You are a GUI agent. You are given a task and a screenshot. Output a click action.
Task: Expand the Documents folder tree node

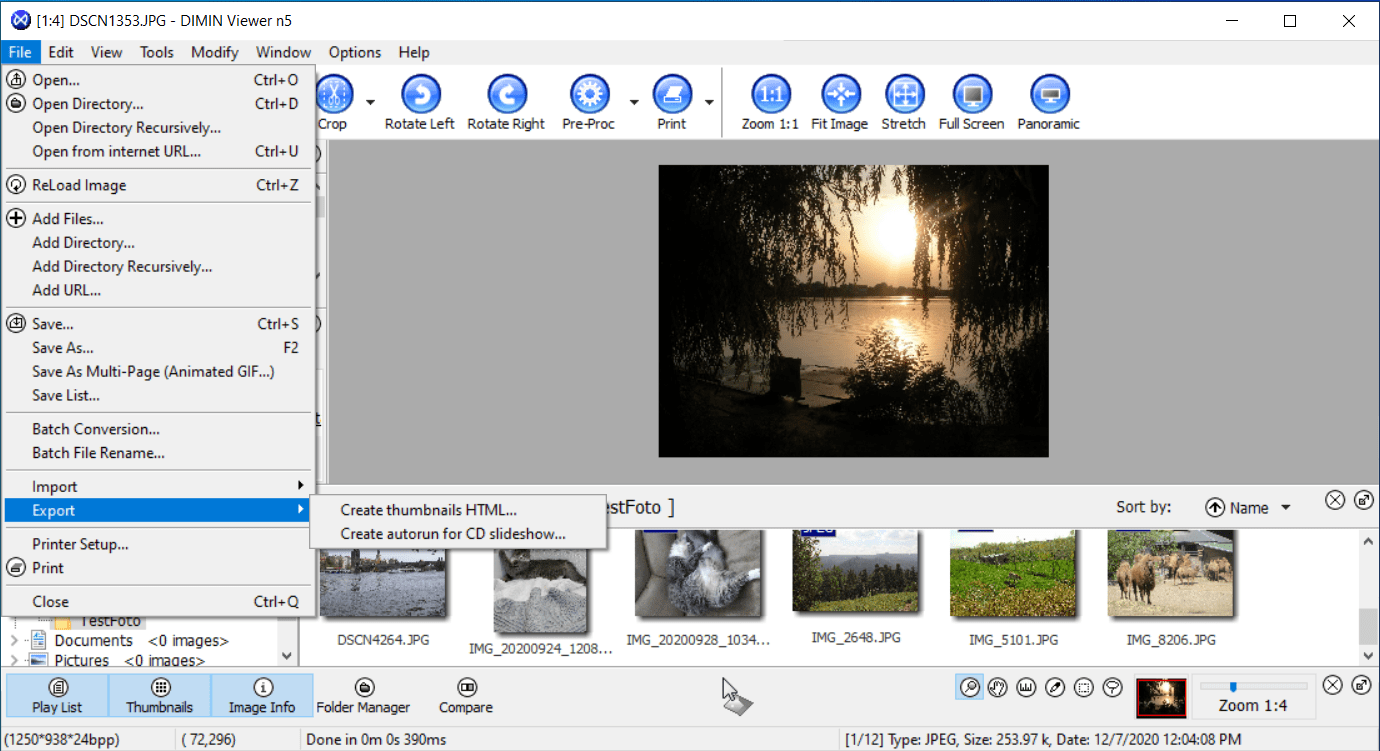(x=14, y=641)
